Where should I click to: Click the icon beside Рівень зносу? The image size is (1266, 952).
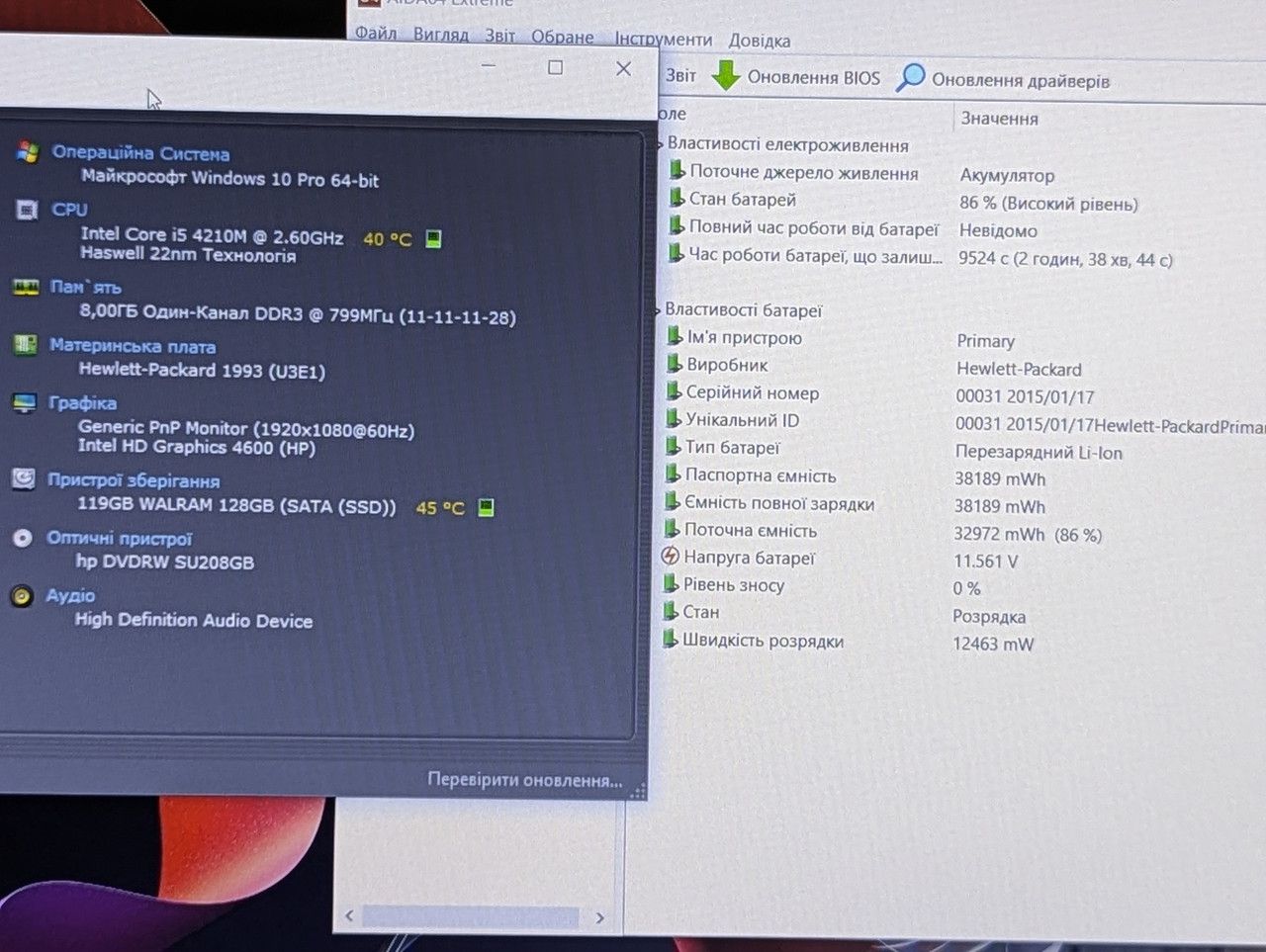[x=672, y=584]
